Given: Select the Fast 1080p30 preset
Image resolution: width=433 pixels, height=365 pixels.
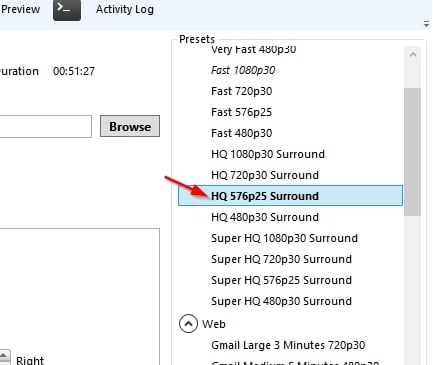Looking at the screenshot, I should pos(243,70).
